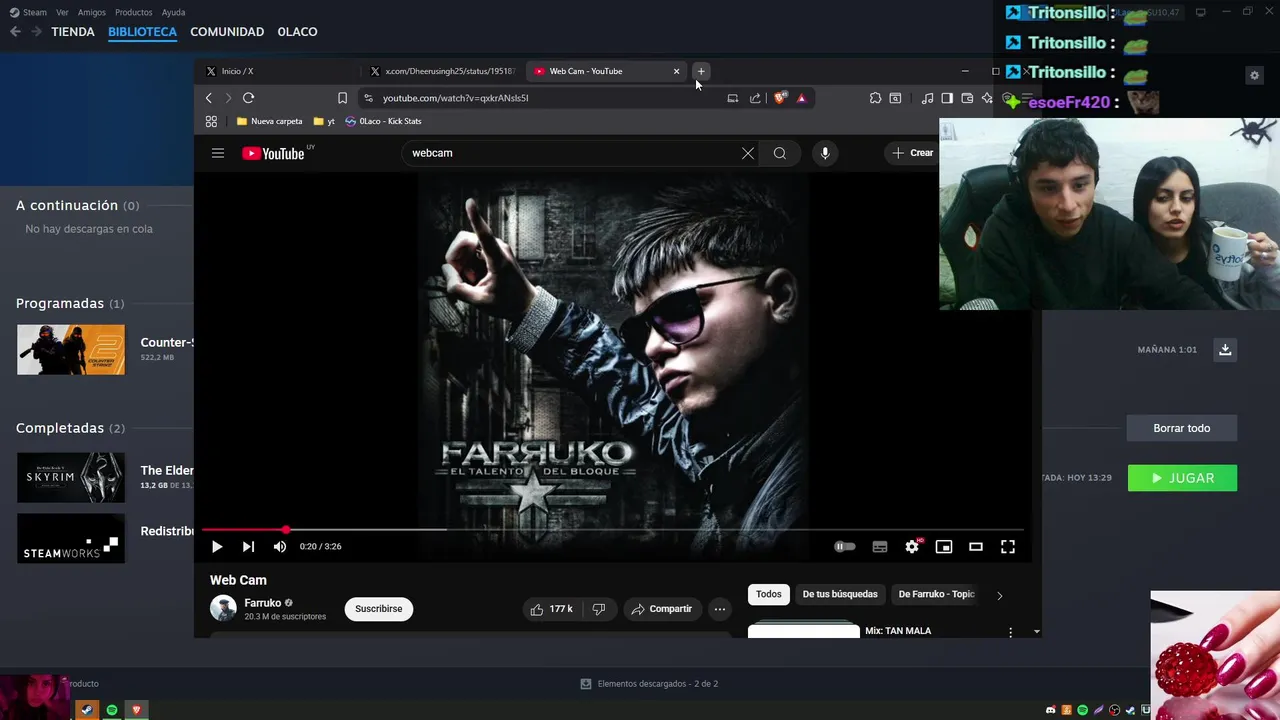Open 0Laco - Kick Stats bookmark
Screen dimensions: 1280x720
click(383, 121)
